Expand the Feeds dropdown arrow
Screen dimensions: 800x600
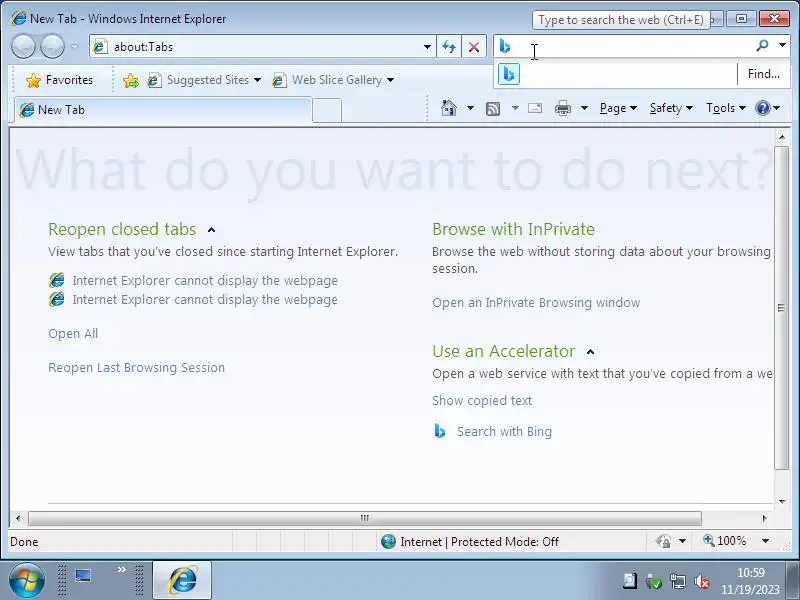coord(515,108)
